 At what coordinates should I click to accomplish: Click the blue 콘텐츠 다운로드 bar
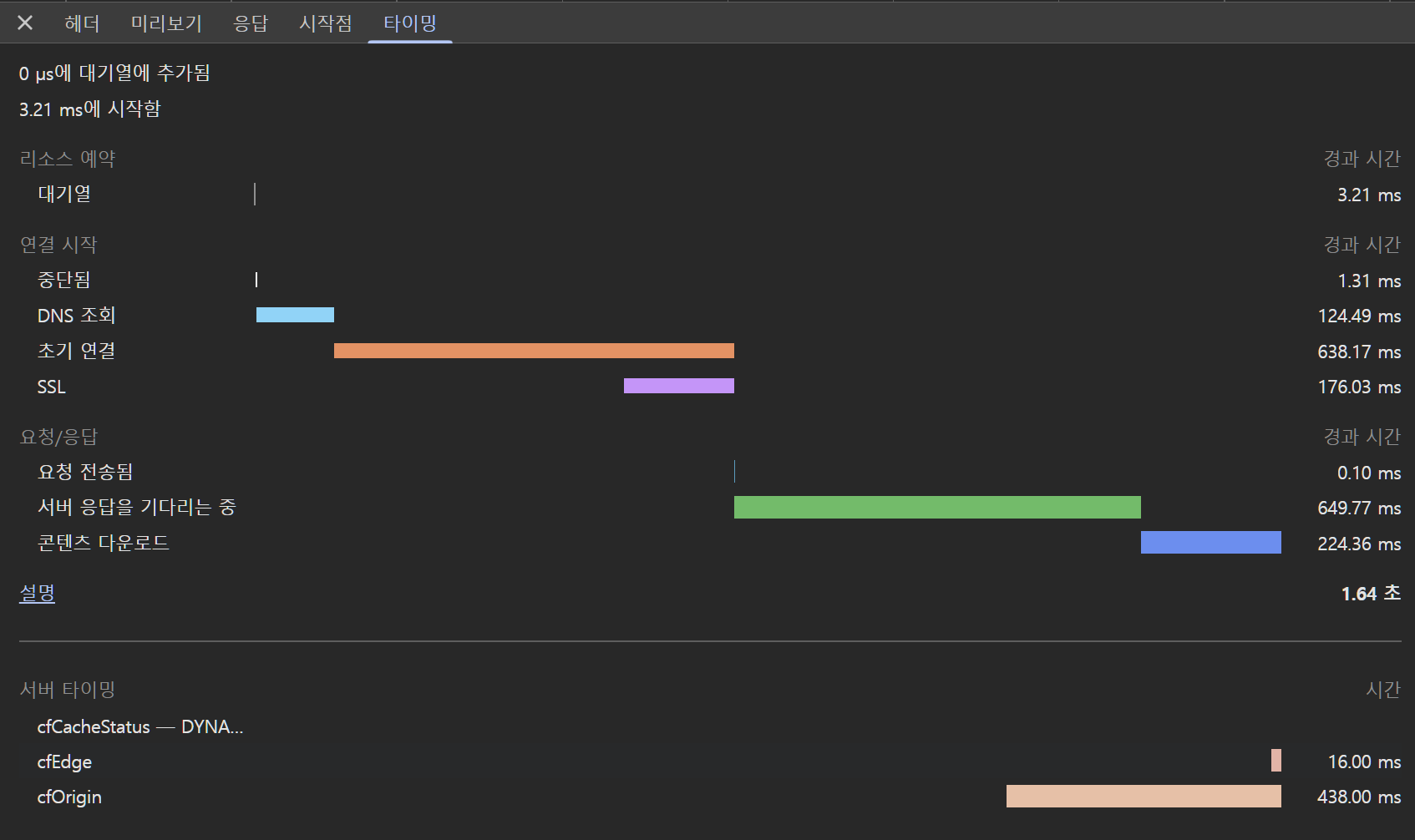tap(1210, 543)
